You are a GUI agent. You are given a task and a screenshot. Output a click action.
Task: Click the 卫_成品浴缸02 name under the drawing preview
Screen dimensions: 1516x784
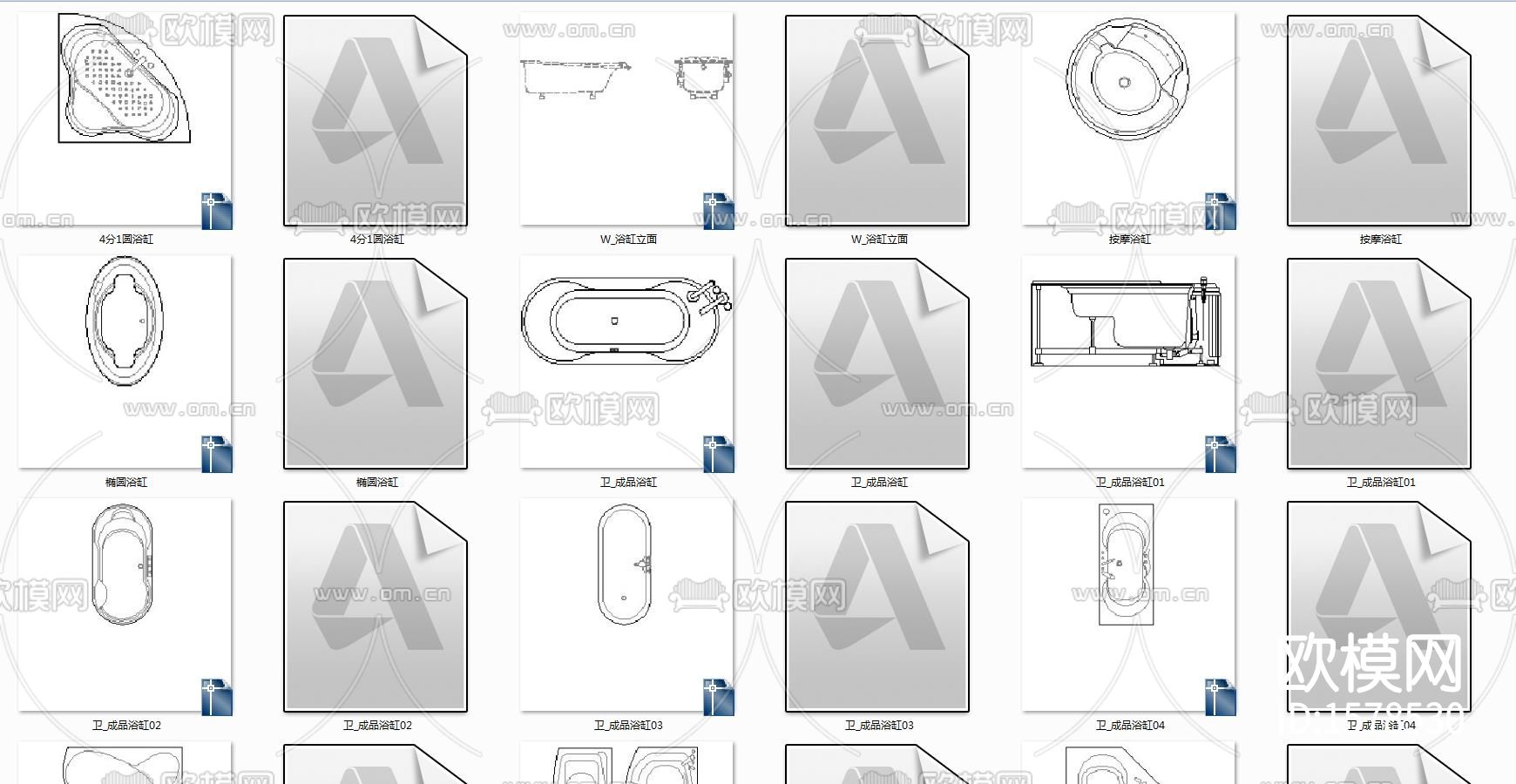[x=126, y=725]
